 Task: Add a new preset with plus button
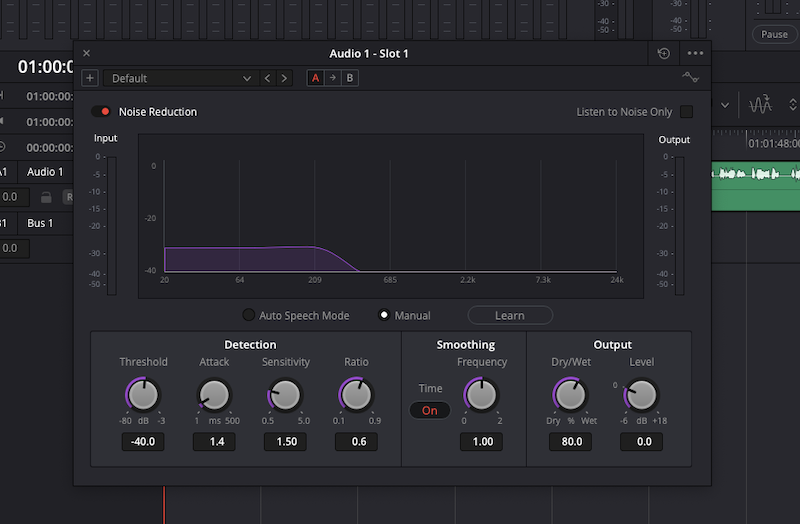tap(90, 78)
